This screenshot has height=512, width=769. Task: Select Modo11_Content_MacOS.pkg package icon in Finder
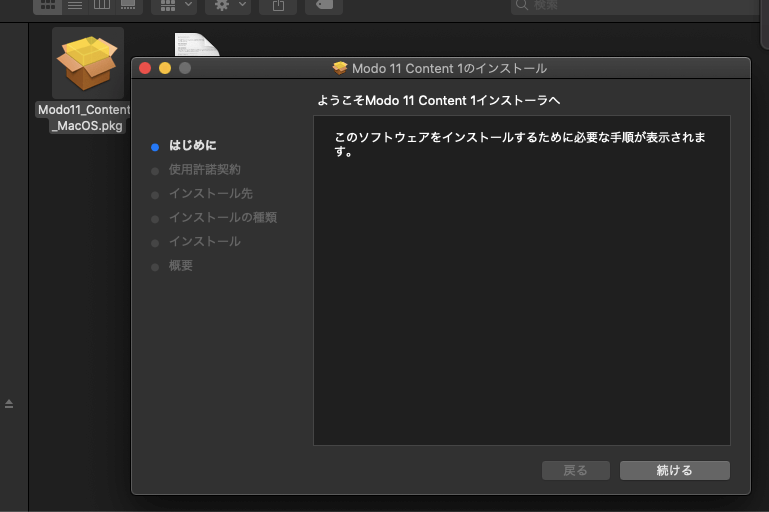pyautogui.click(x=88, y=63)
